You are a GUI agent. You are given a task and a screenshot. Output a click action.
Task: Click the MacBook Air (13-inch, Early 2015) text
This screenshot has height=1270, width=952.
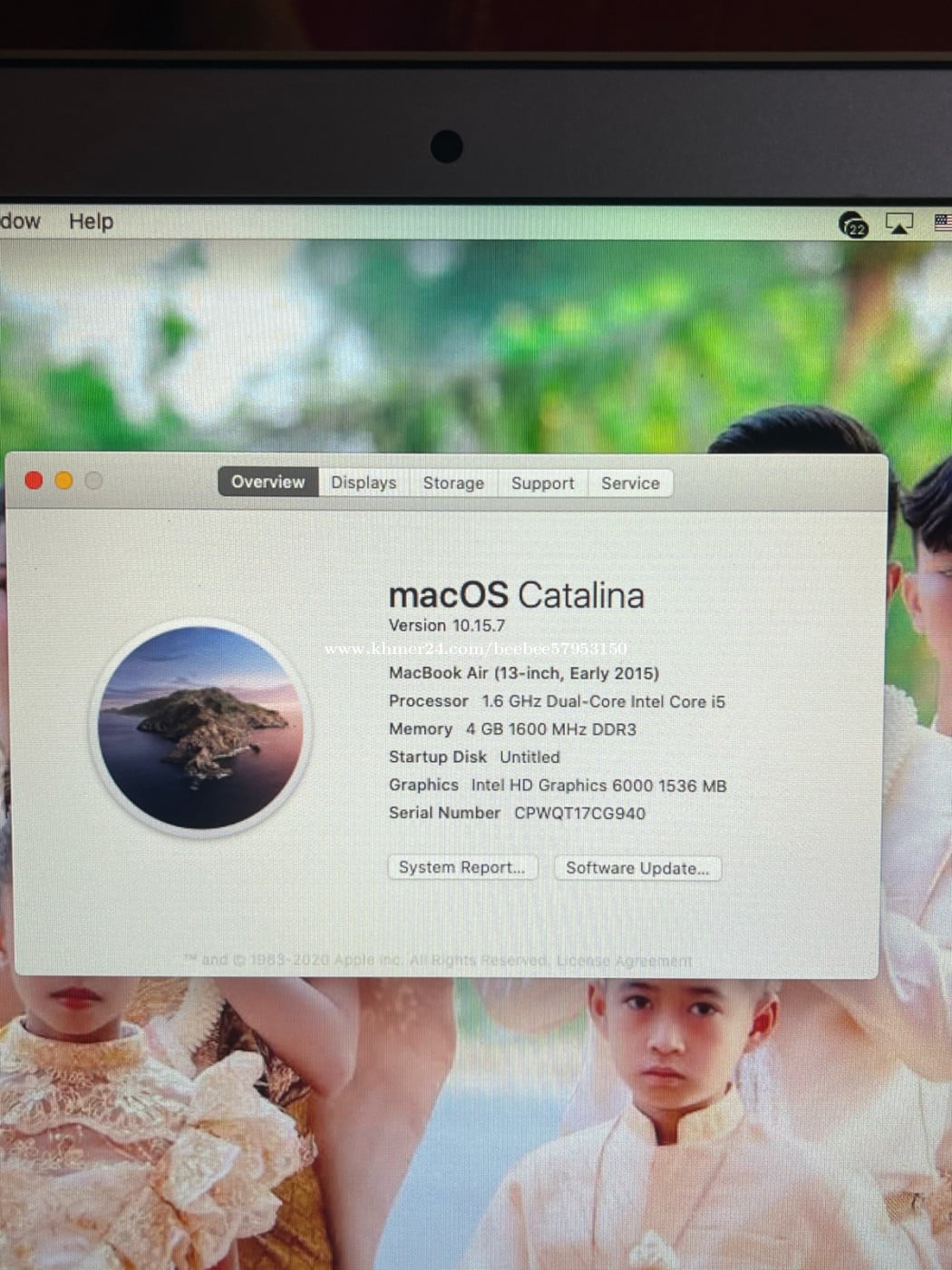click(x=524, y=673)
